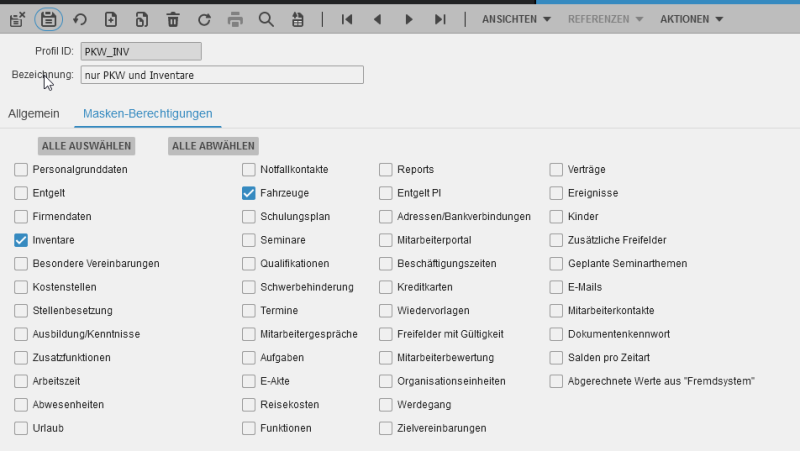The width and height of the screenshot is (800, 451).
Task: Open the AKTIONEN dropdown menu
Action: click(x=691, y=19)
